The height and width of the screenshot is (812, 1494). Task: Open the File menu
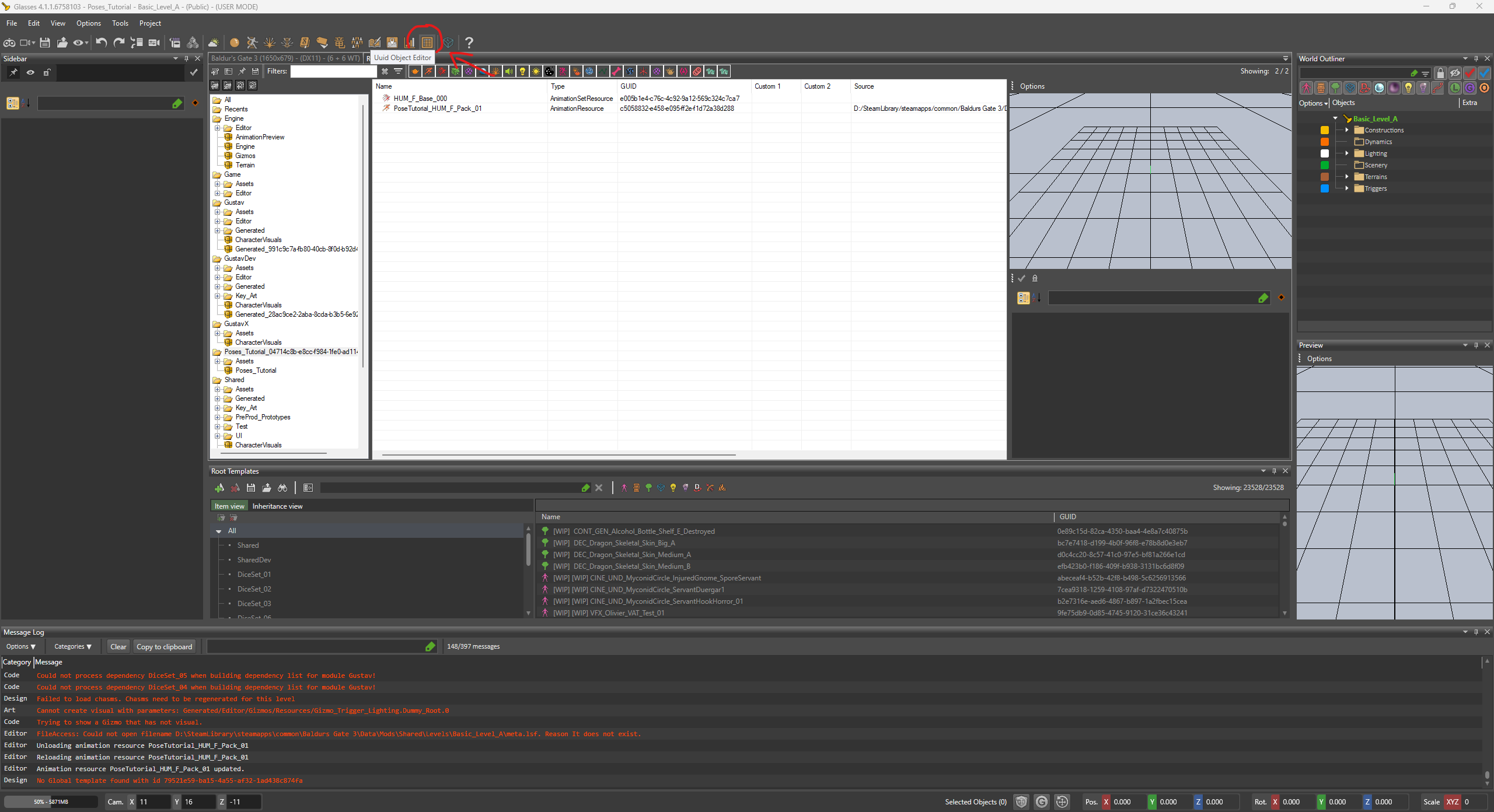point(12,23)
